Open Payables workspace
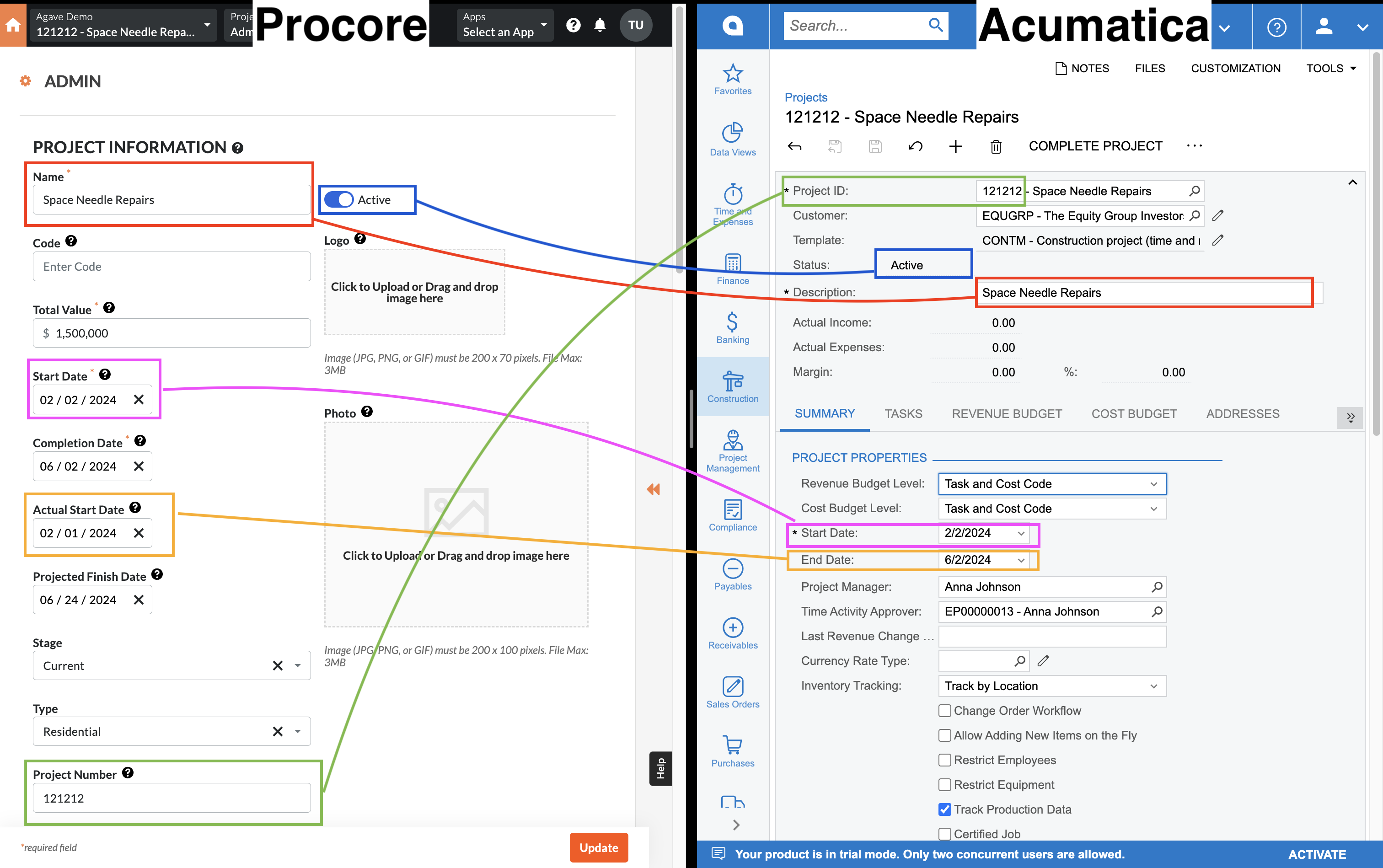 click(x=733, y=574)
